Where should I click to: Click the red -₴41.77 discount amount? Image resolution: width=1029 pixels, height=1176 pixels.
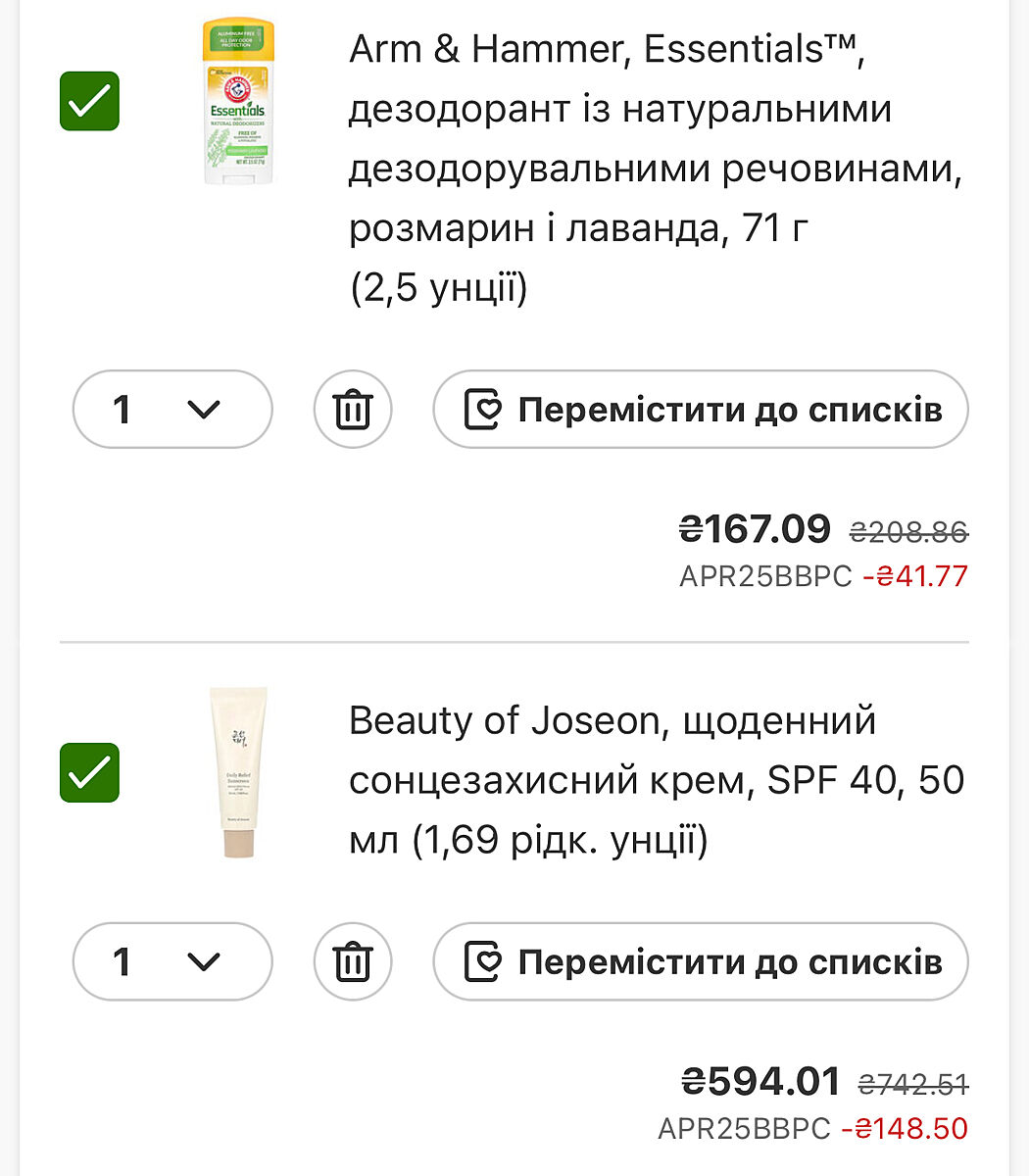(915, 576)
